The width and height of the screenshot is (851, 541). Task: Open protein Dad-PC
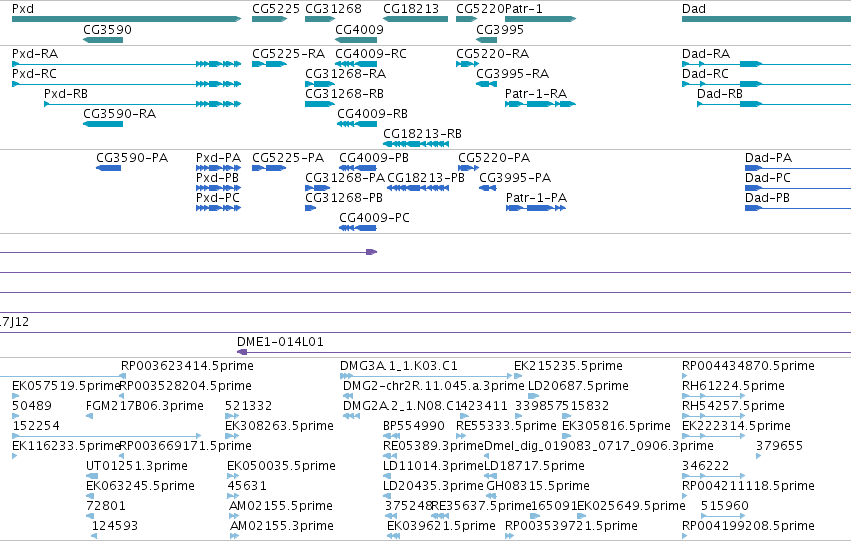pos(767,178)
